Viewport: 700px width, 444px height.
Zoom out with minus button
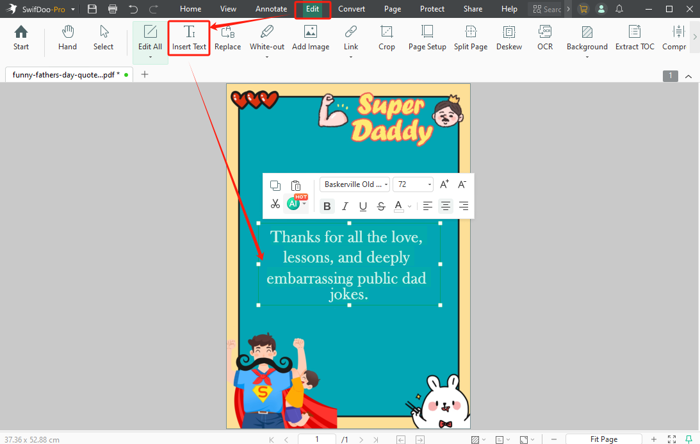(554, 439)
